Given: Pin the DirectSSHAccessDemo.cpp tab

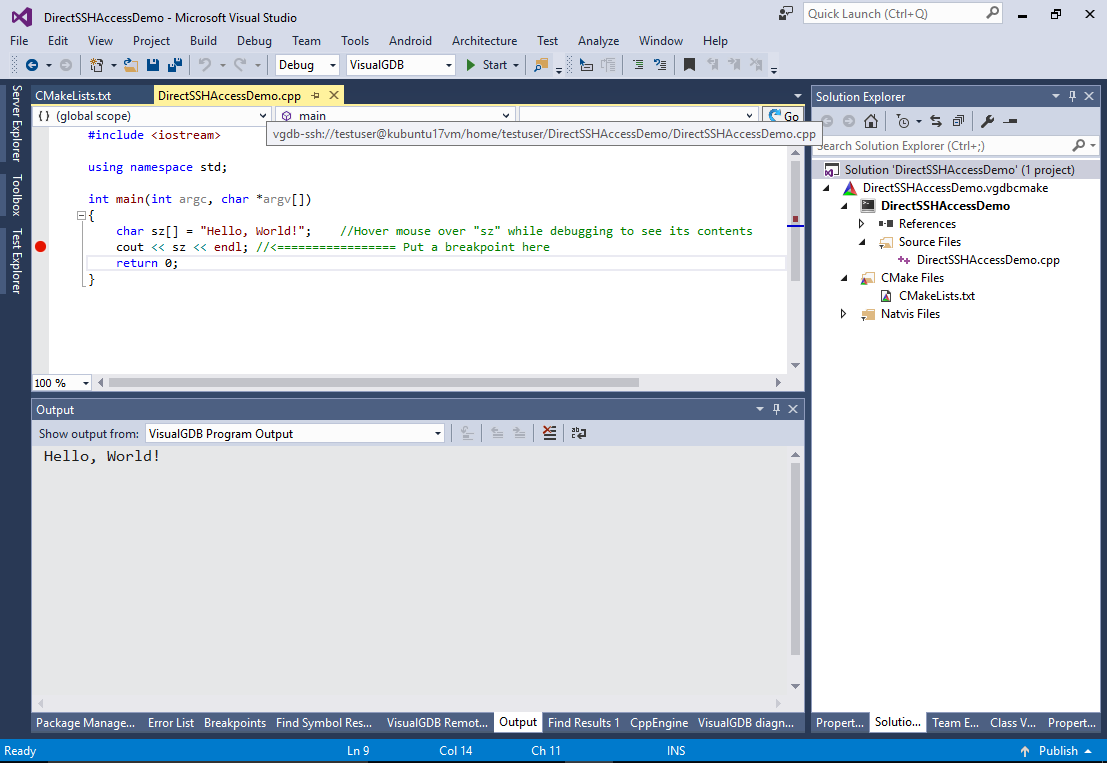Looking at the screenshot, I should pyautogui.click(x=316, y=95).
